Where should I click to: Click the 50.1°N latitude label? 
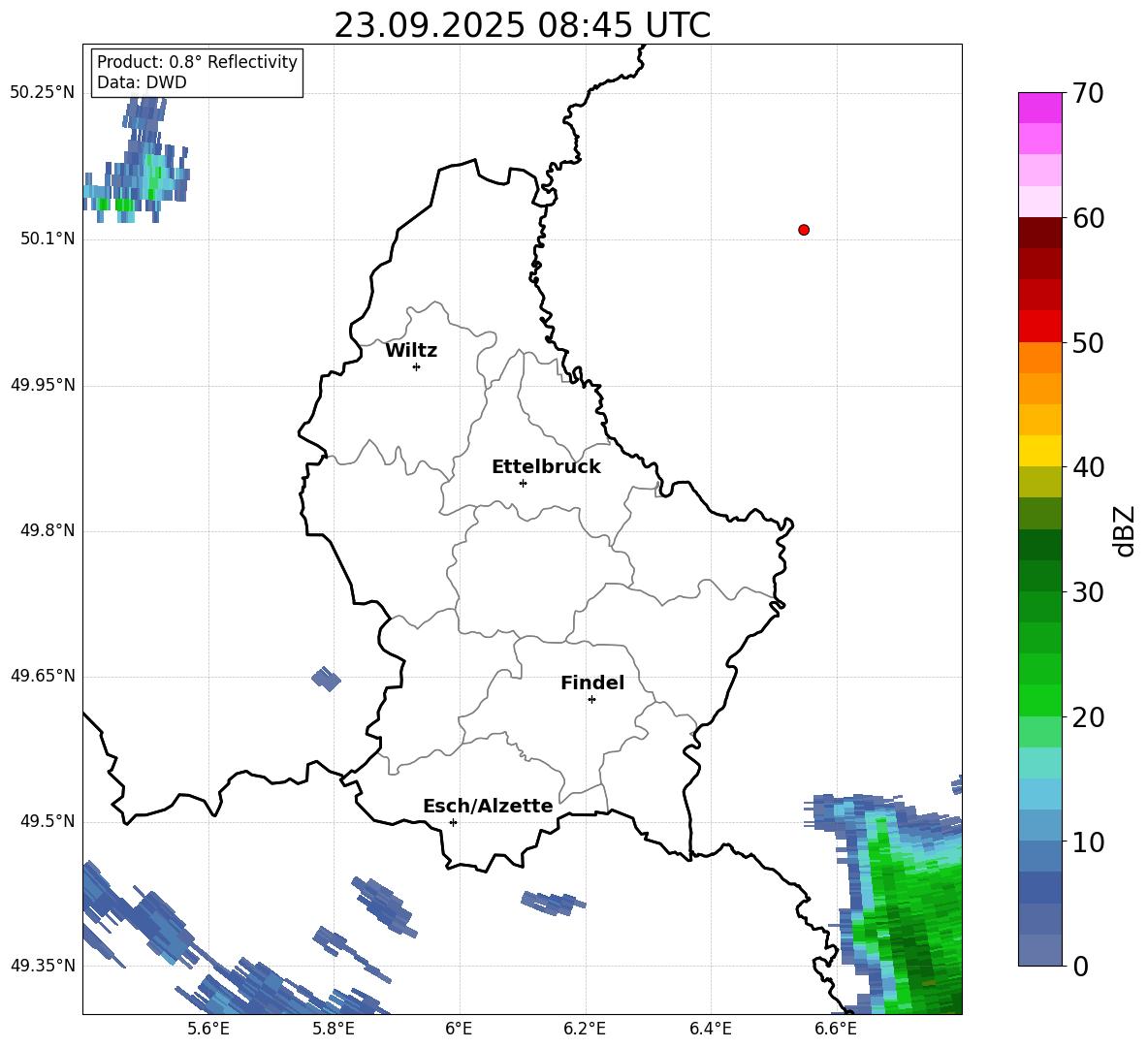(x=48, y=239)
